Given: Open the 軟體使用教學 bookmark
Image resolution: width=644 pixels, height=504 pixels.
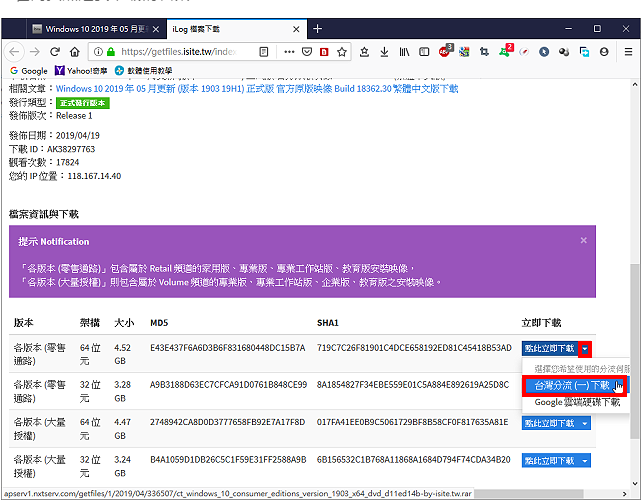Looking at the screenshot, I should (143, 71).
